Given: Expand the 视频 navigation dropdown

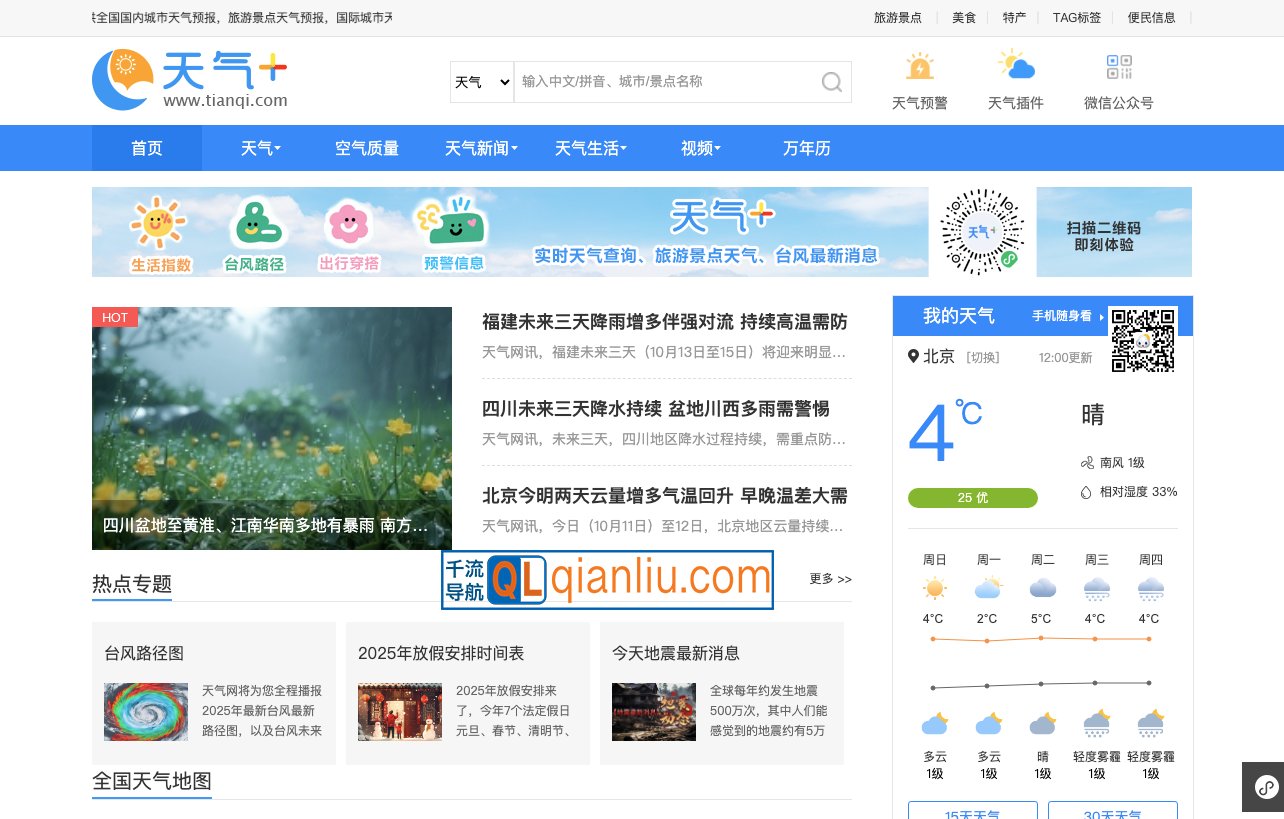Looking at the screenshot, I should click(x=700, y=148).
